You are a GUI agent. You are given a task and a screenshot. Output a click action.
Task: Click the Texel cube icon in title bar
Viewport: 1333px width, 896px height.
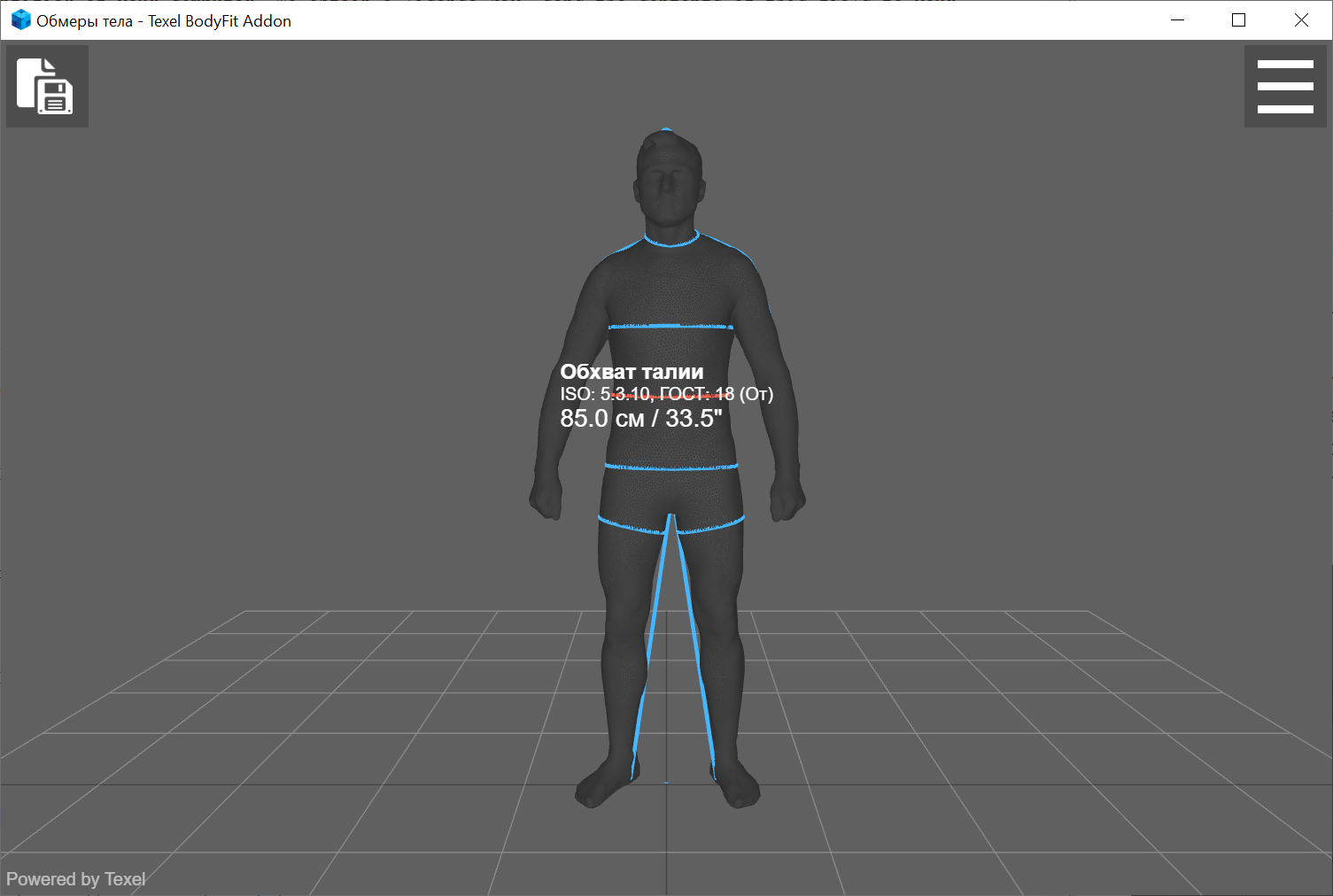pos(20,20)
